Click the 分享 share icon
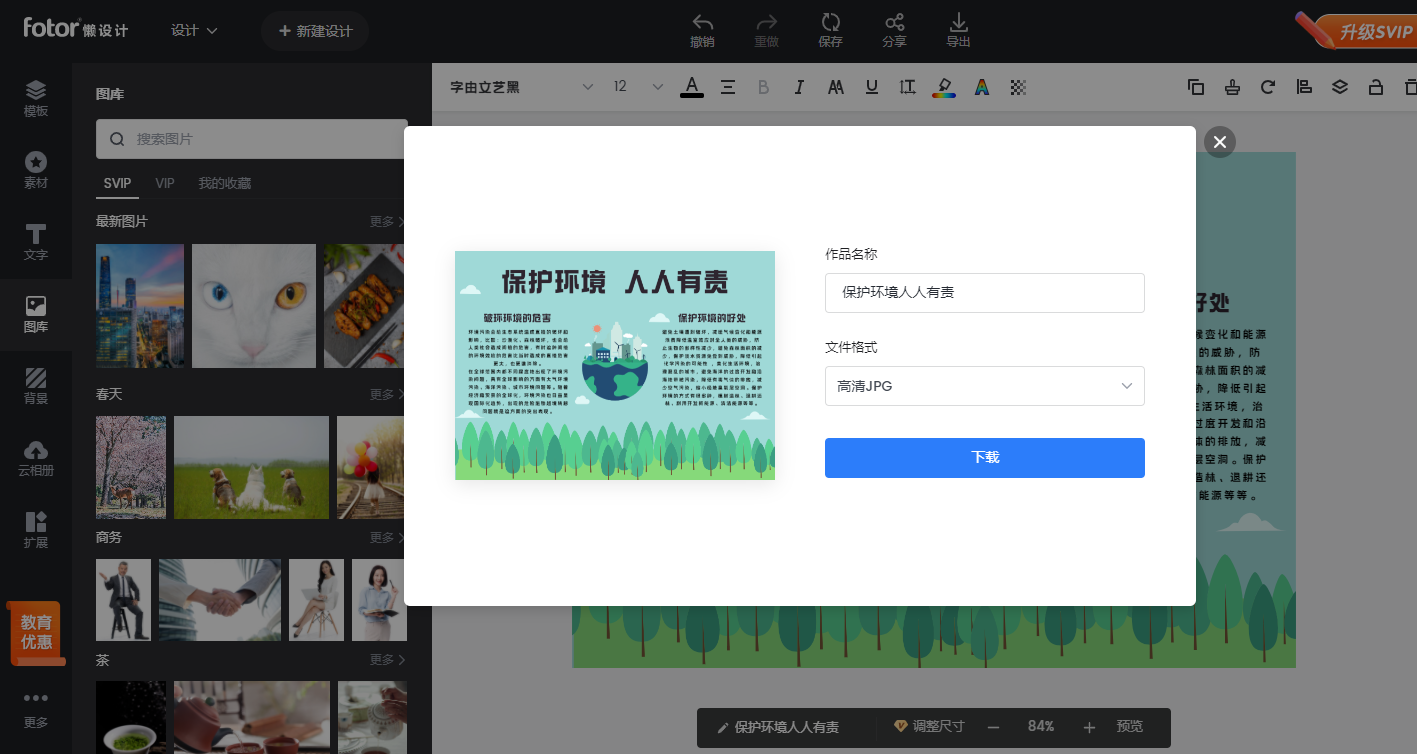 pos(895,30)
